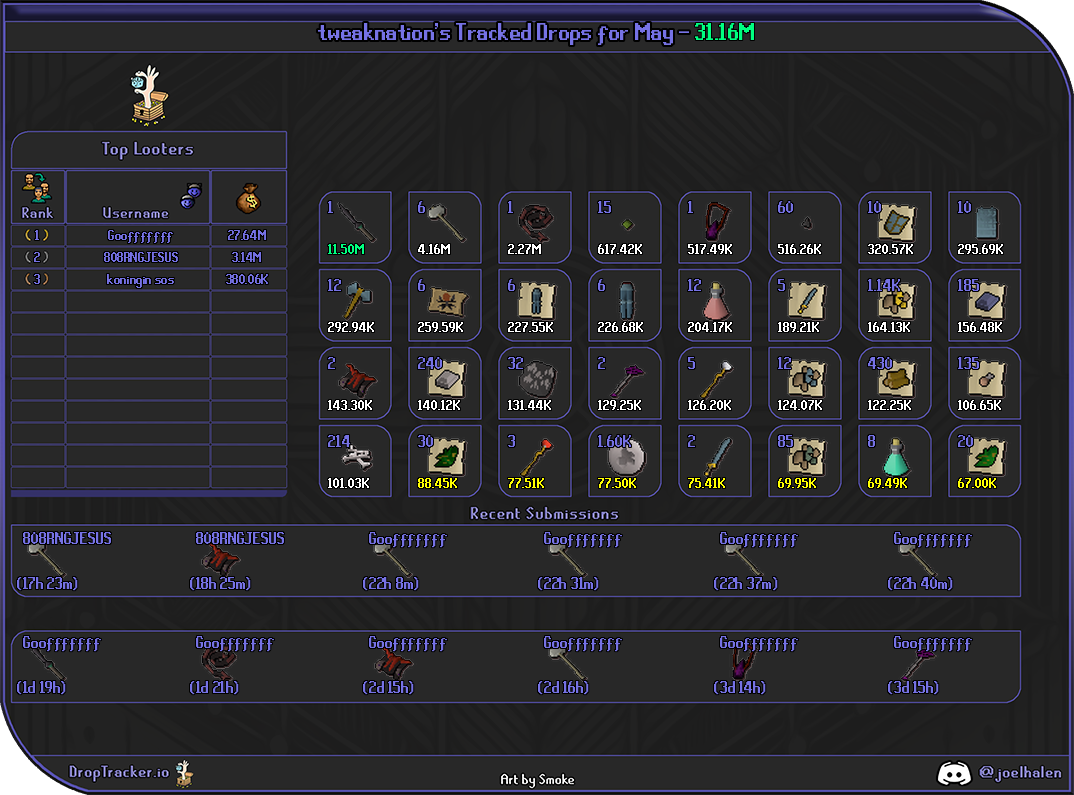
Task: Click the red leather tile worth 143.30K
Action: [355, 383]
